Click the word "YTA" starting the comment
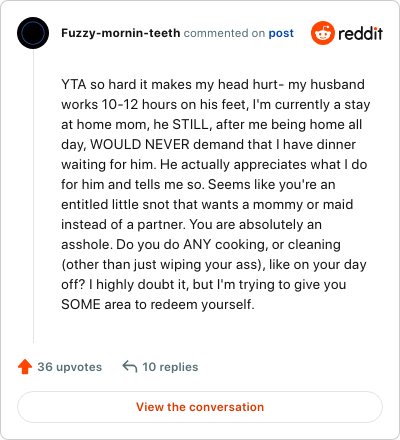 point(74,84)
